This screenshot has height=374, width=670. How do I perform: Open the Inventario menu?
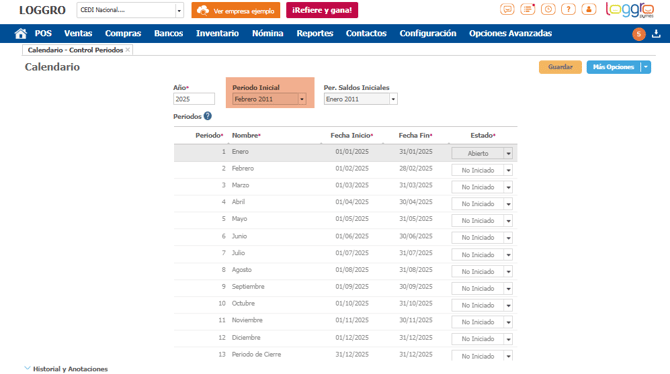217,33
